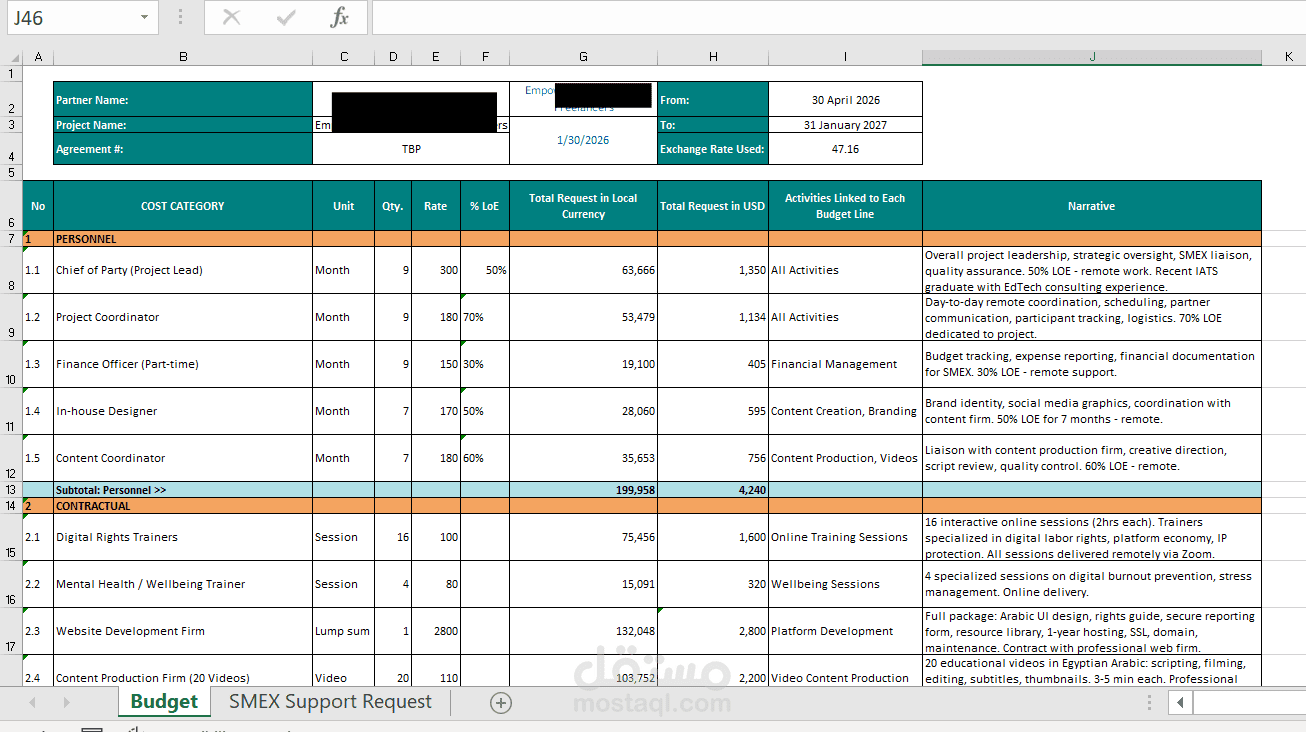This screenshot has height=732, width=1306.
Task: Click the Enter checkmark formula bar icon
Action: point(286,17)
